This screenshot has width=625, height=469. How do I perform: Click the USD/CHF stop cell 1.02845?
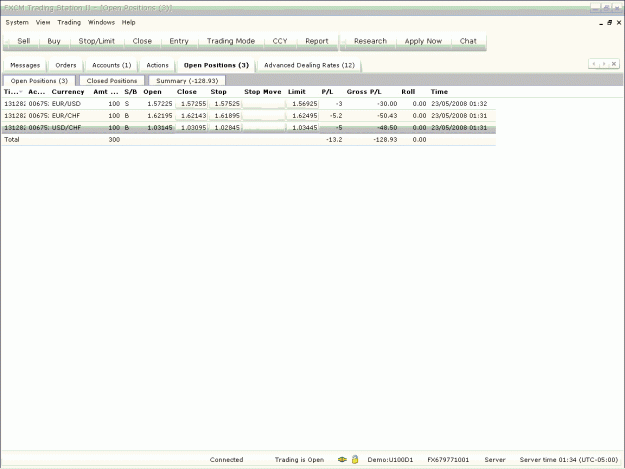tap(226, 128)
